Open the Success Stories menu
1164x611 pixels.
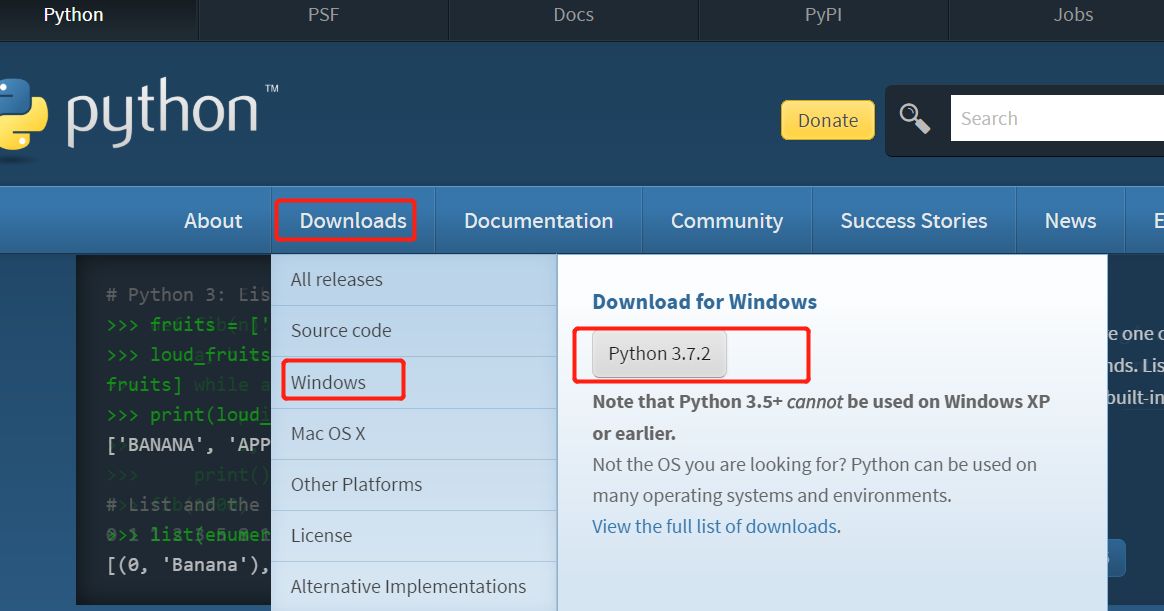(914, 220)
